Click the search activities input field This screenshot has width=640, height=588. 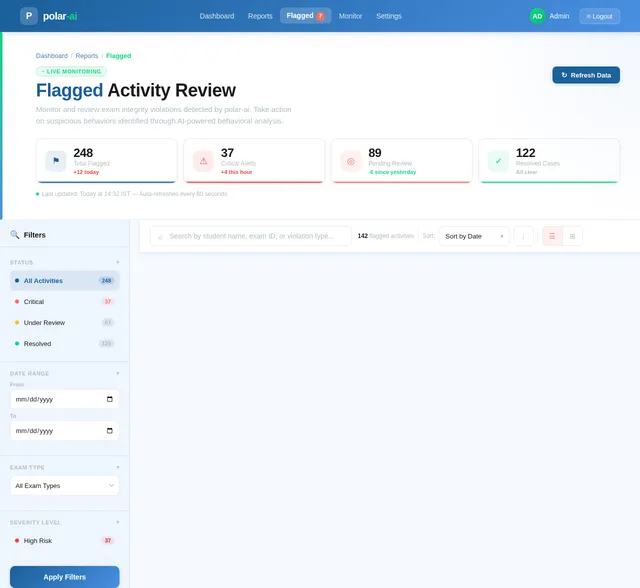251,236
